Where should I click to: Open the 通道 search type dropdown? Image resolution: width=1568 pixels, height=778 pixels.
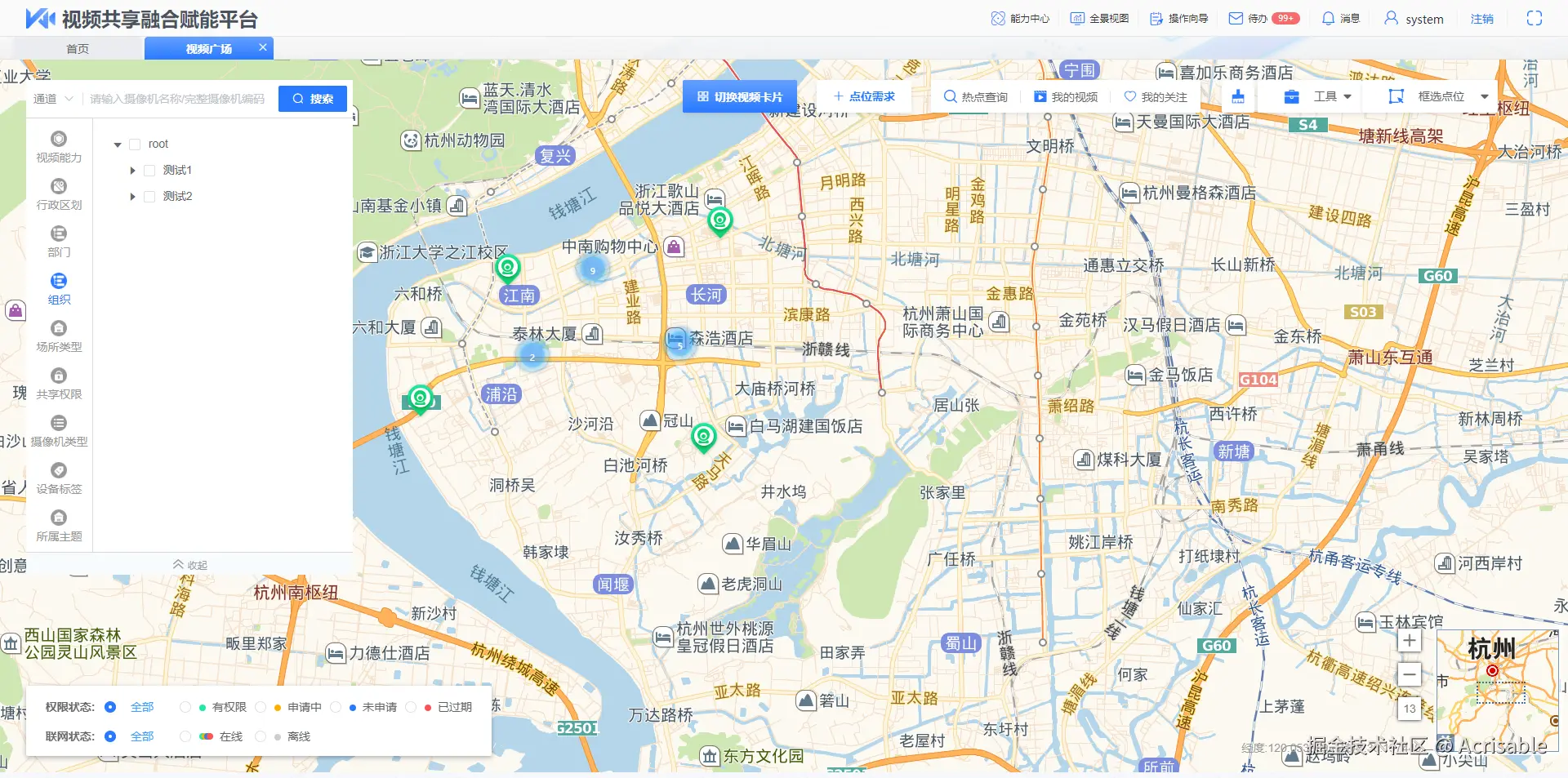coord(53,99)
